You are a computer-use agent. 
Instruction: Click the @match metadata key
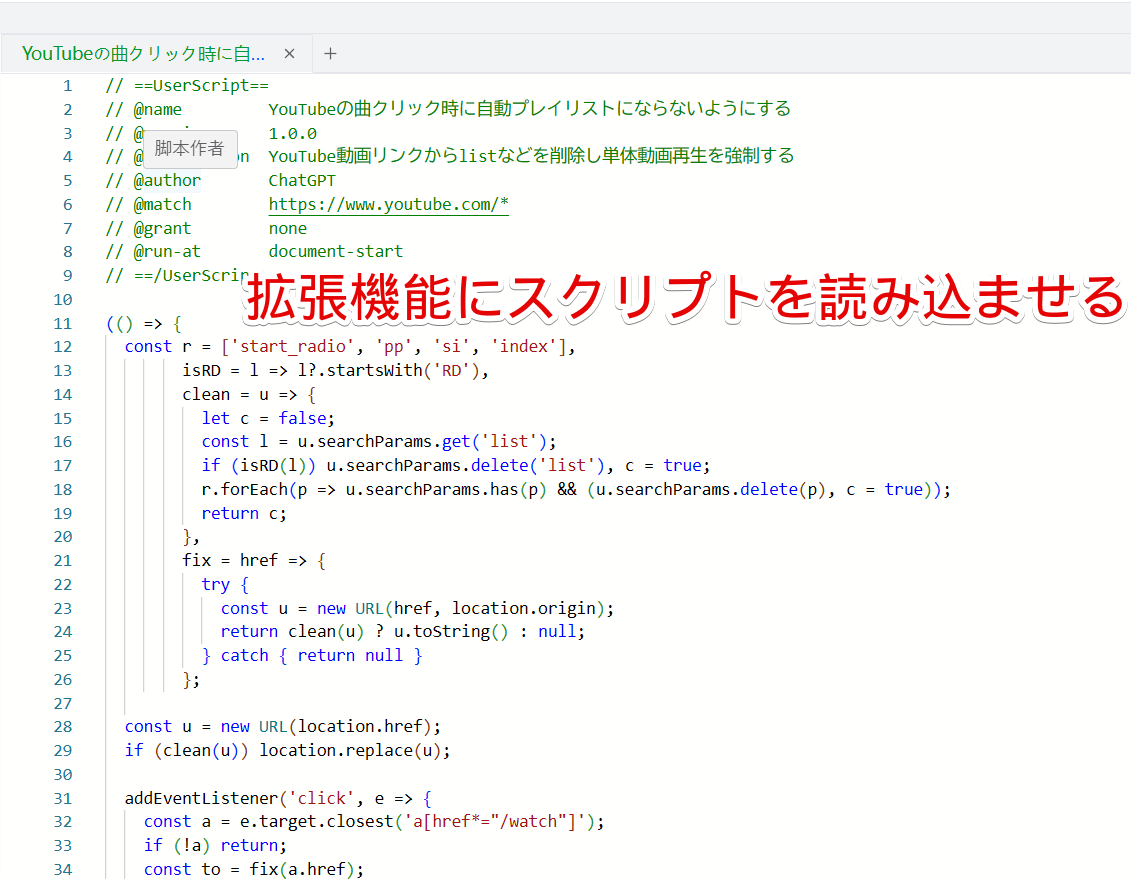click(x=163, y=204)
